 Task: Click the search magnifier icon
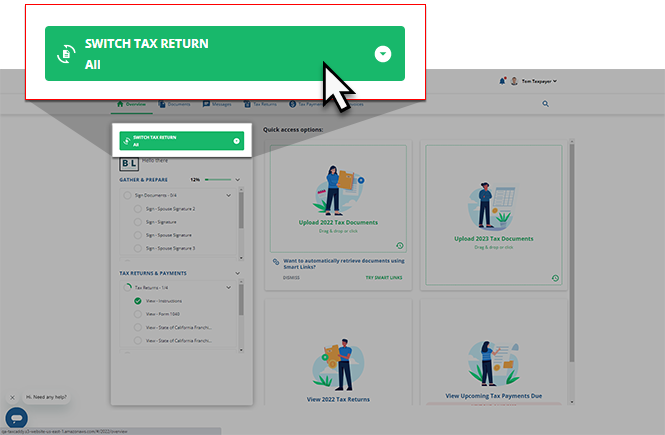545,104
